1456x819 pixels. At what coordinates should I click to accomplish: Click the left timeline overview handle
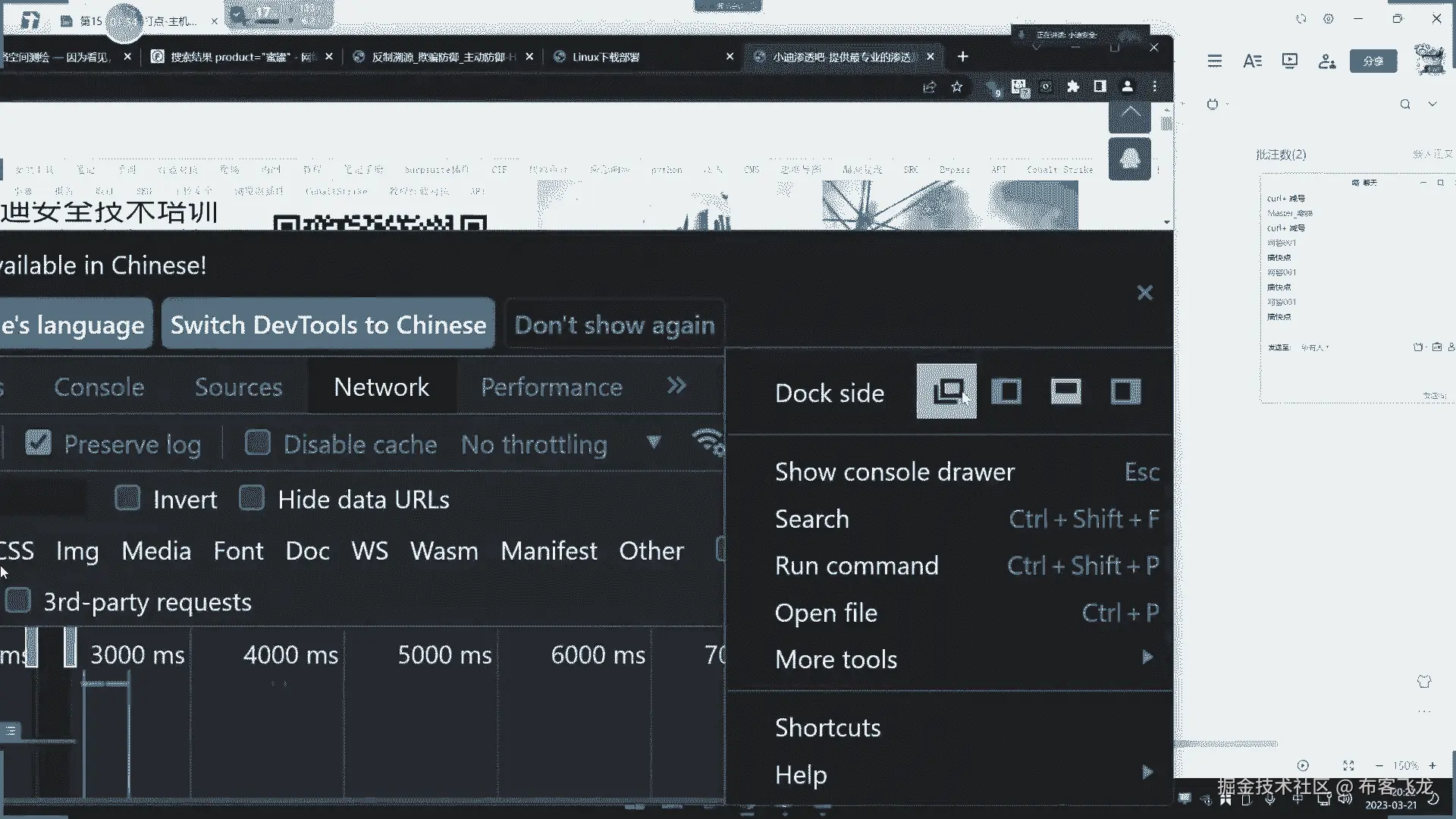[x=32, y=647]
